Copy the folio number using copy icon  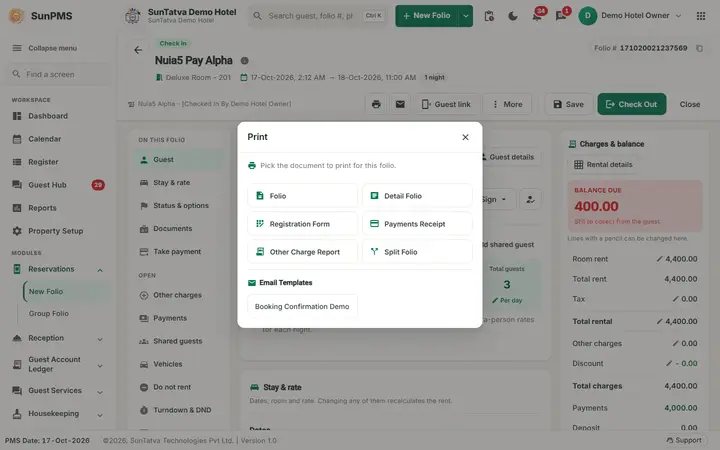(x=699, y=48)
